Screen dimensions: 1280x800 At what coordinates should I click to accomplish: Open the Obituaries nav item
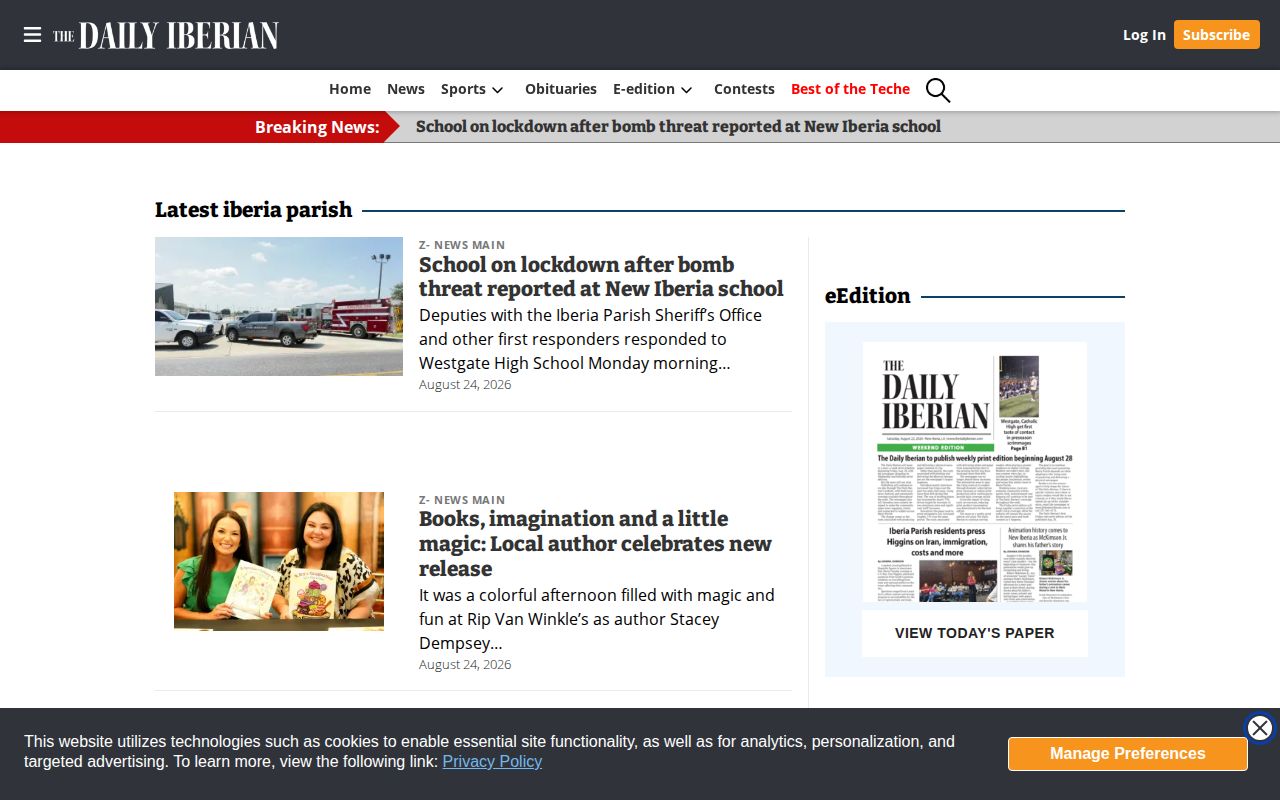(561, 89)
